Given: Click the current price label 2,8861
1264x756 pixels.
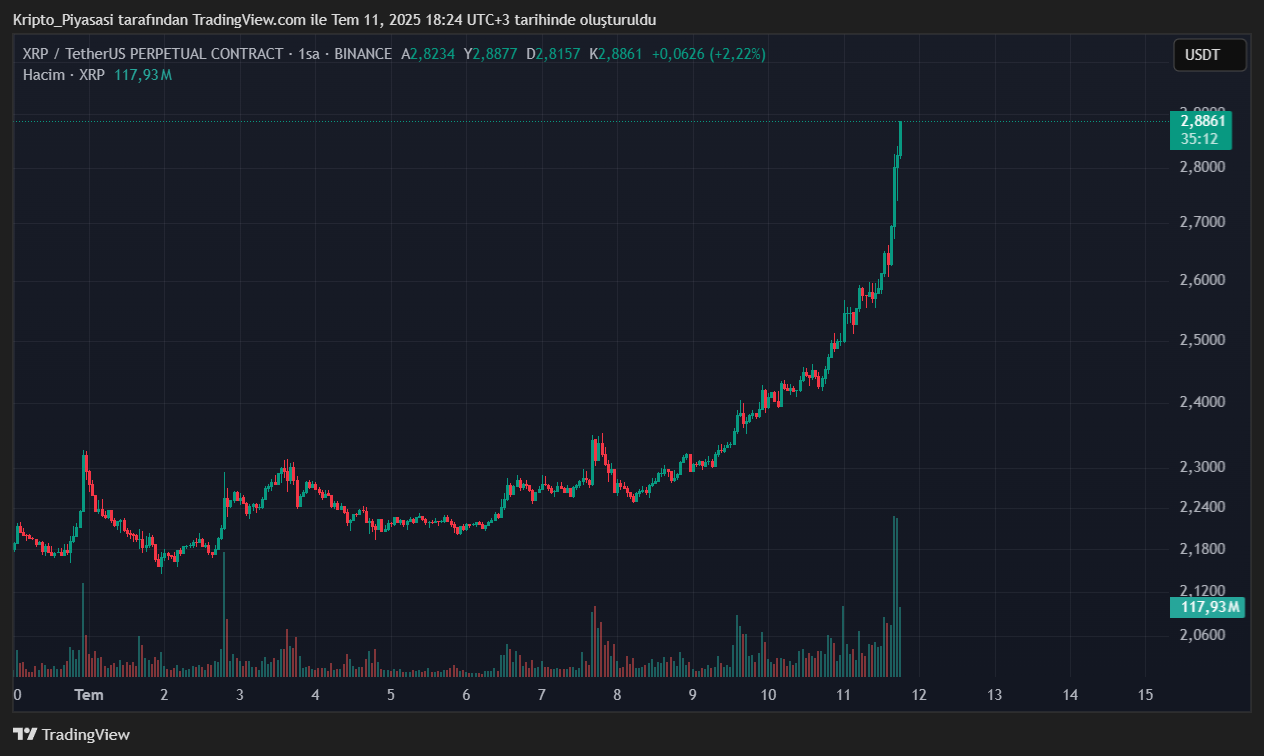Looking at the screenshot, I should point(1203,121).
